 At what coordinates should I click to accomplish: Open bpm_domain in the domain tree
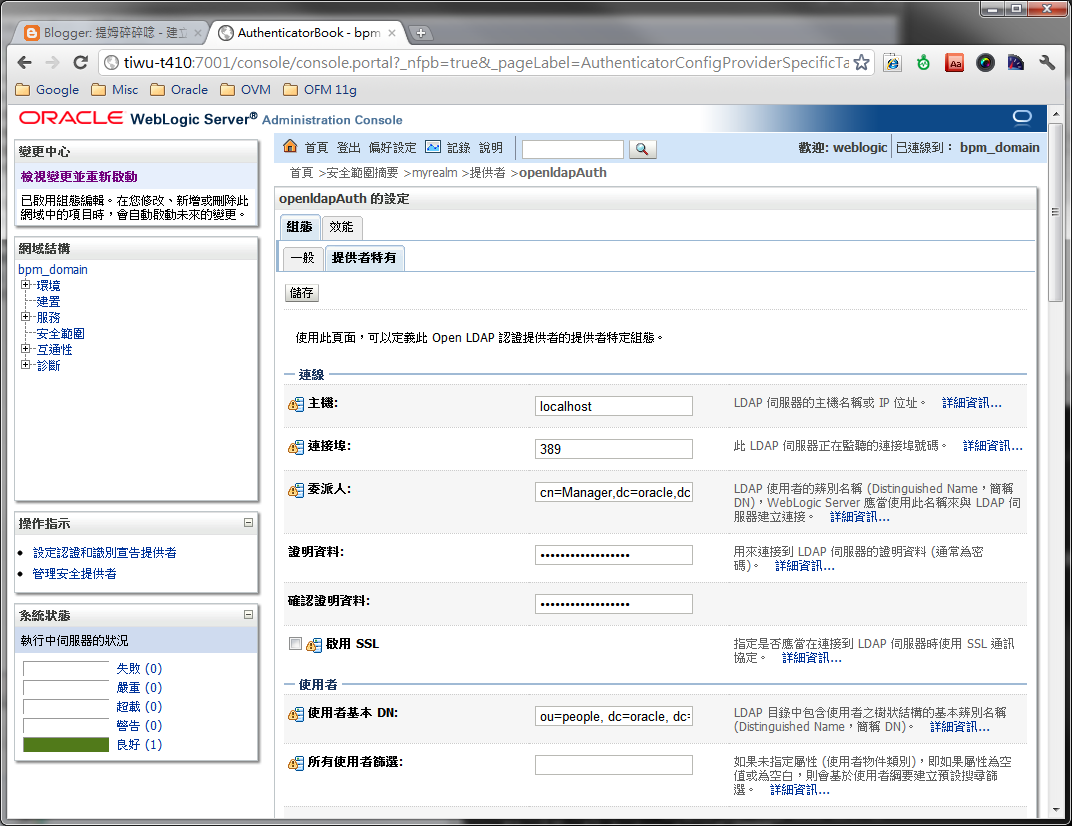tap(53, 269)
